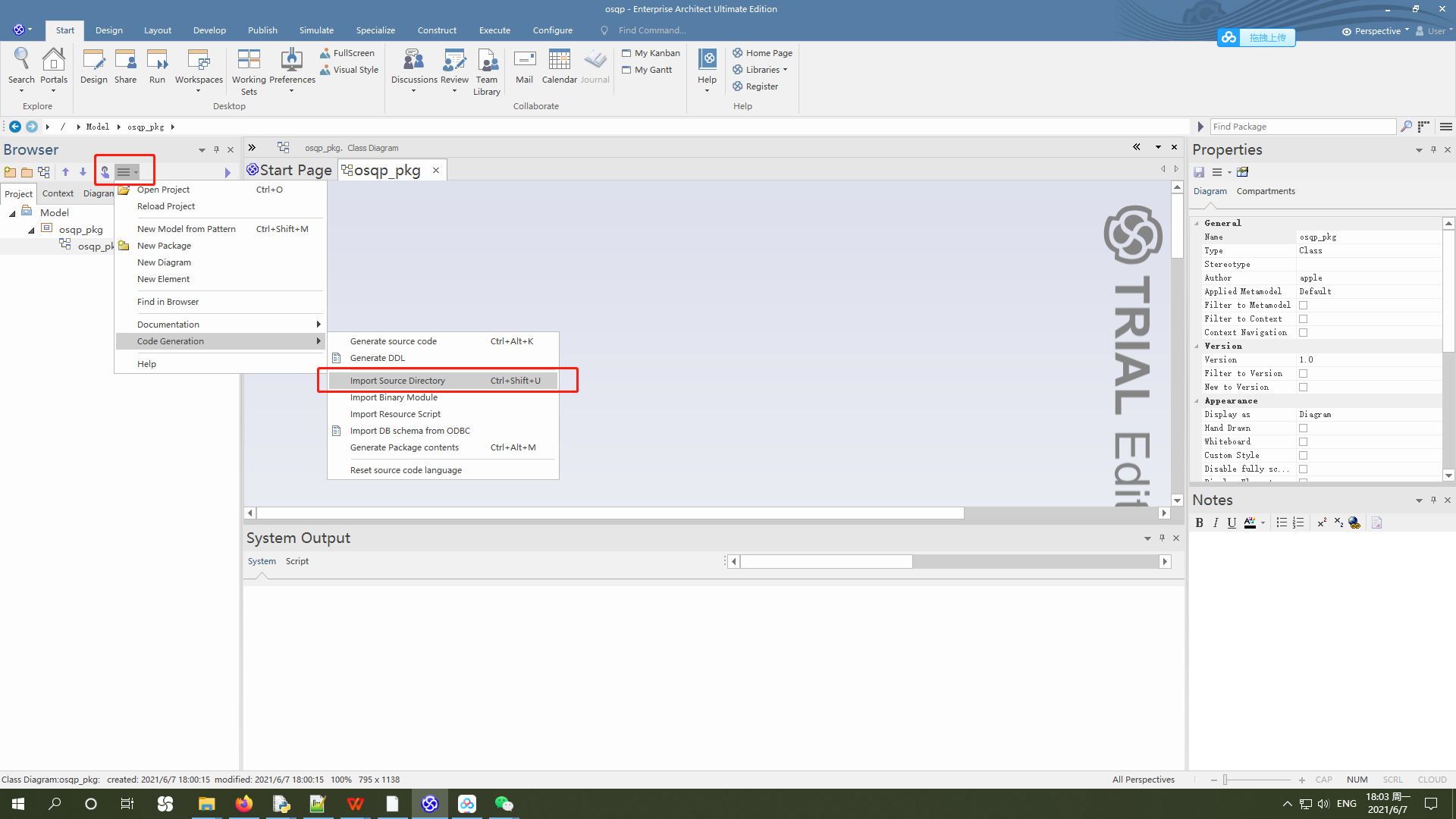
Task: Open the Perspective dropdown at top right
Action: click(x=1374, y=31)
